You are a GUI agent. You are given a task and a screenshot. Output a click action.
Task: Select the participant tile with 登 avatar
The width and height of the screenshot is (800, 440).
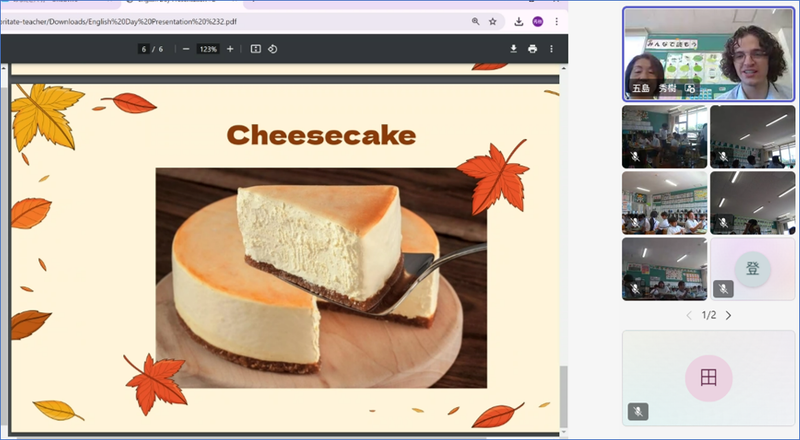coord(752,268)
